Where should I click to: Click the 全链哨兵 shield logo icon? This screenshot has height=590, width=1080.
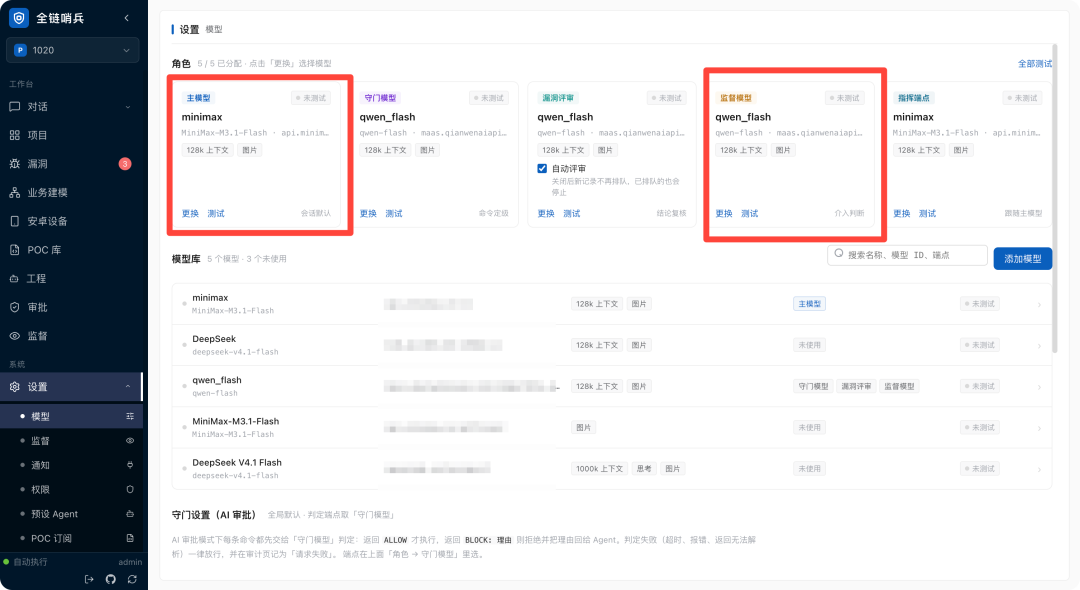(19, 18)
